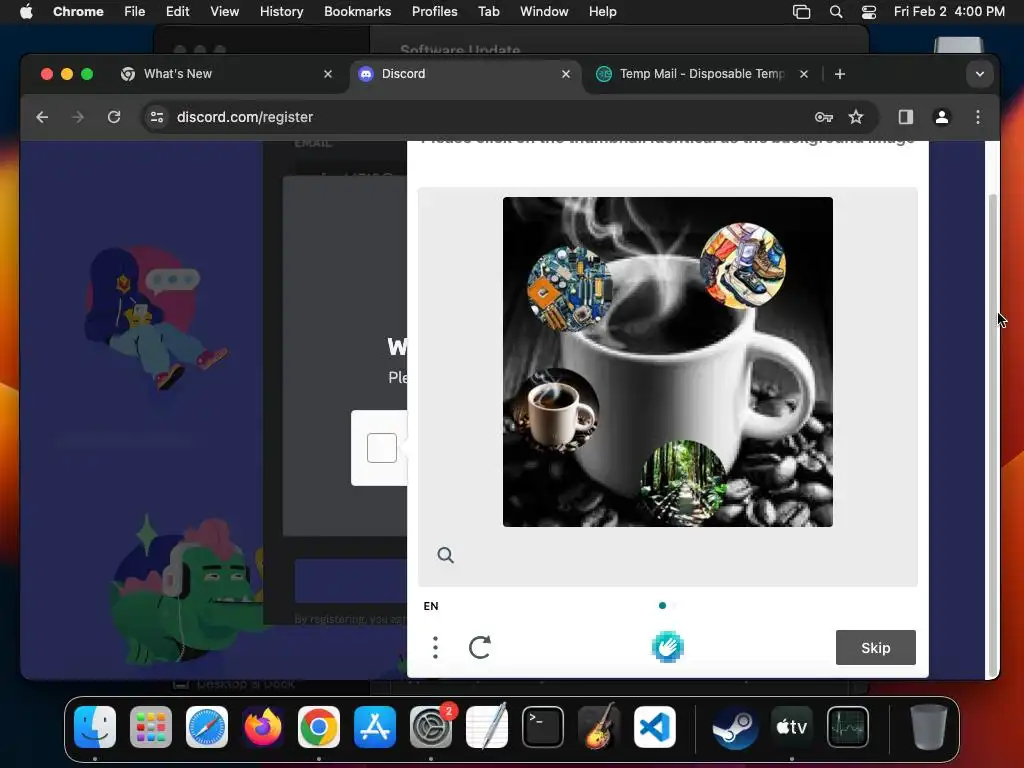1024x768 pixels.
Task: Bookmark this page with the star icon
Action: (856, 117)
